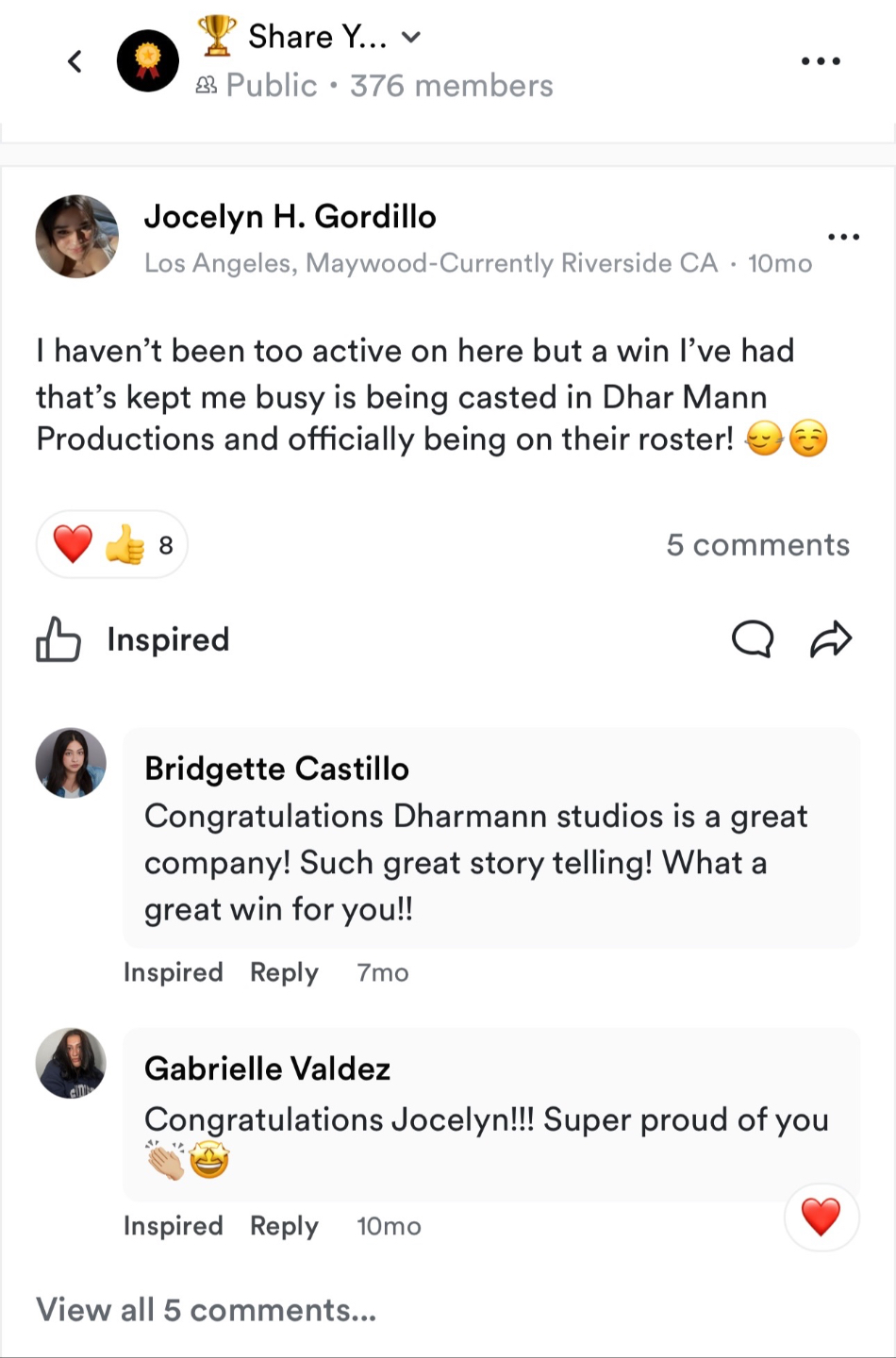Open the group's trophy badge avatar

(147, 61)
